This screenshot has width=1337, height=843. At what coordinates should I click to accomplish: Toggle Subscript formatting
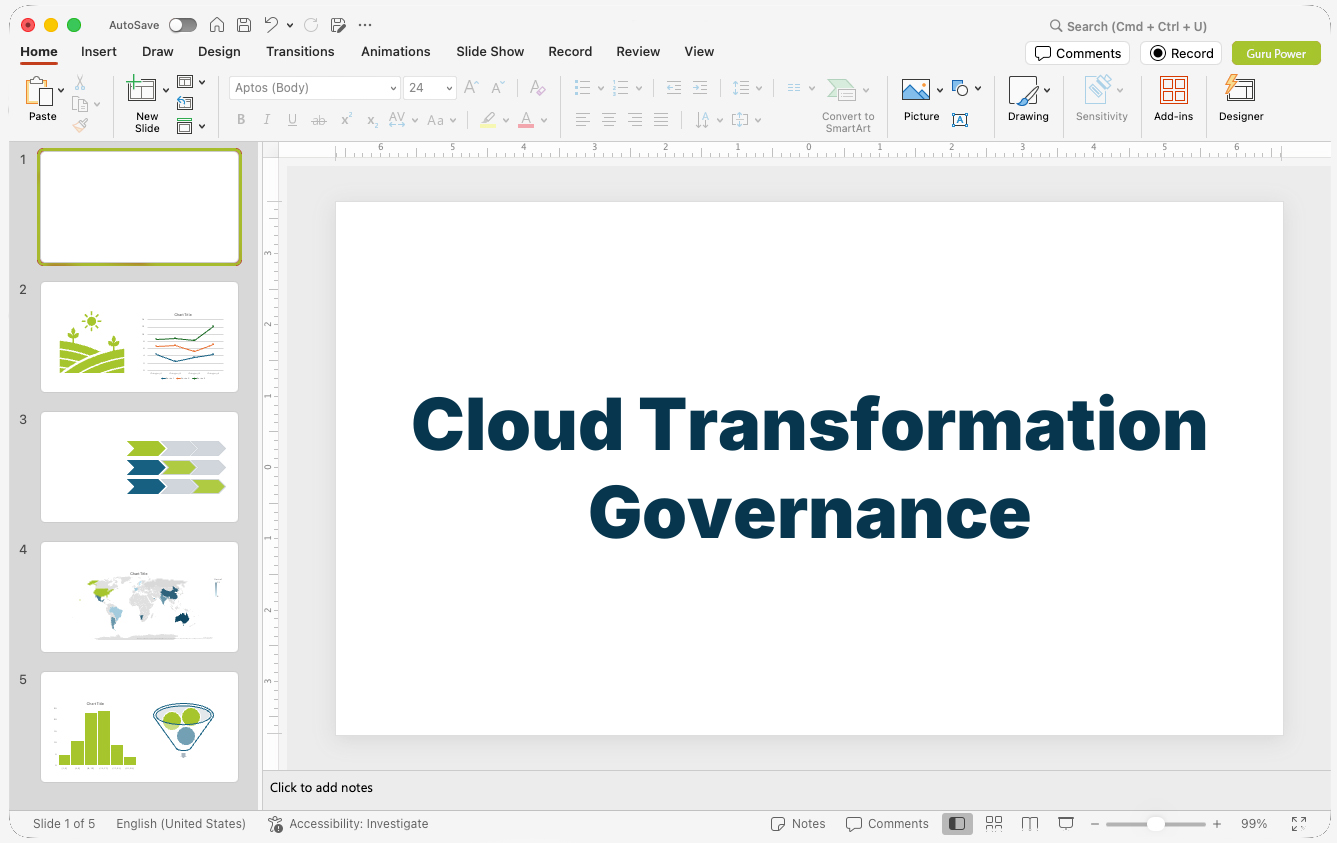pos(372,120)
